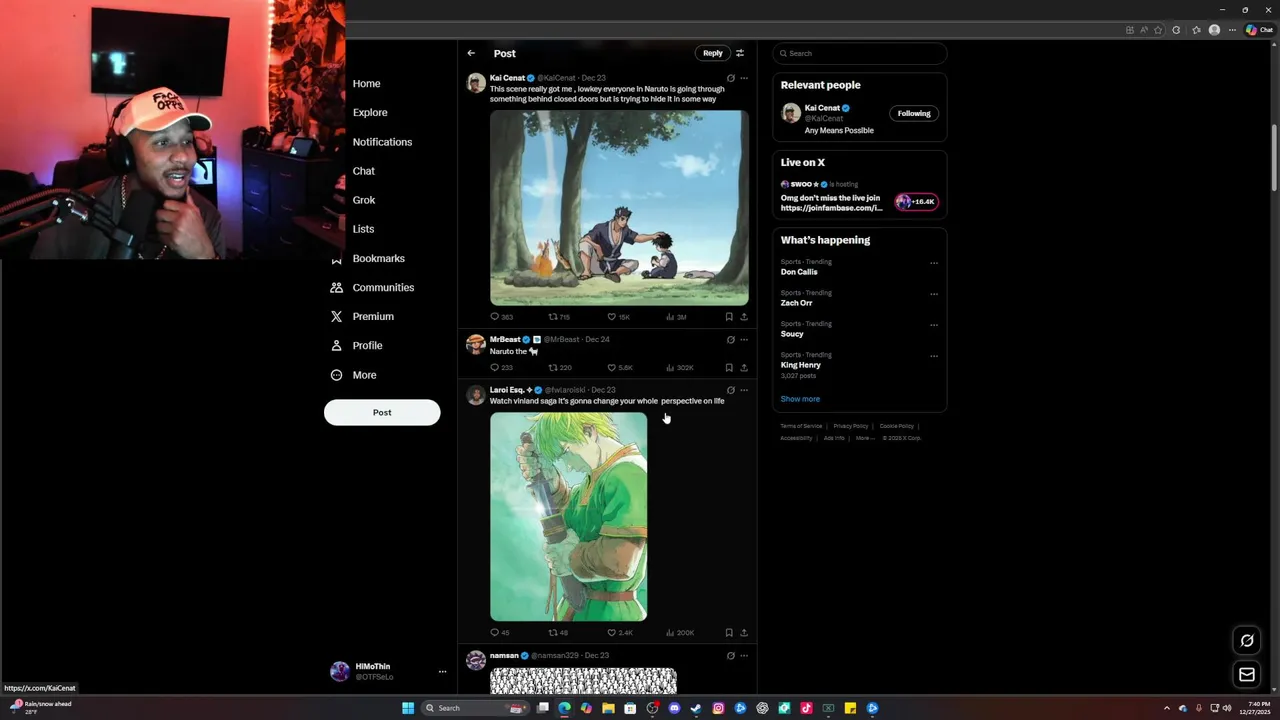The image size is (1280, 720).
Task: Open more options for Don Callis trend
Action: [934, 264]
